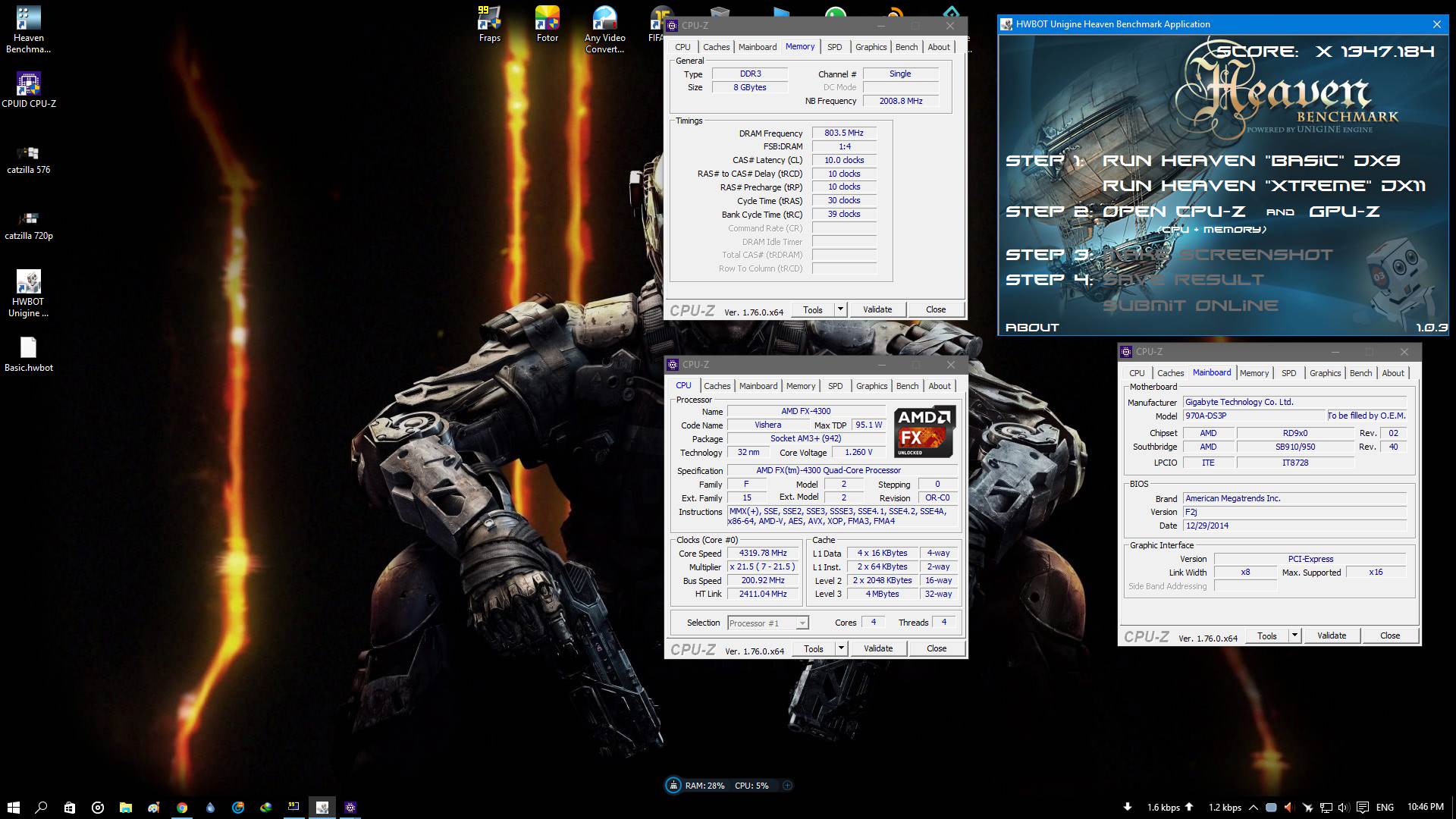Select the Any Video Converter desktop shortcut
The width and height of the screenshot is (1456, 819).
(x=604, y=30)
